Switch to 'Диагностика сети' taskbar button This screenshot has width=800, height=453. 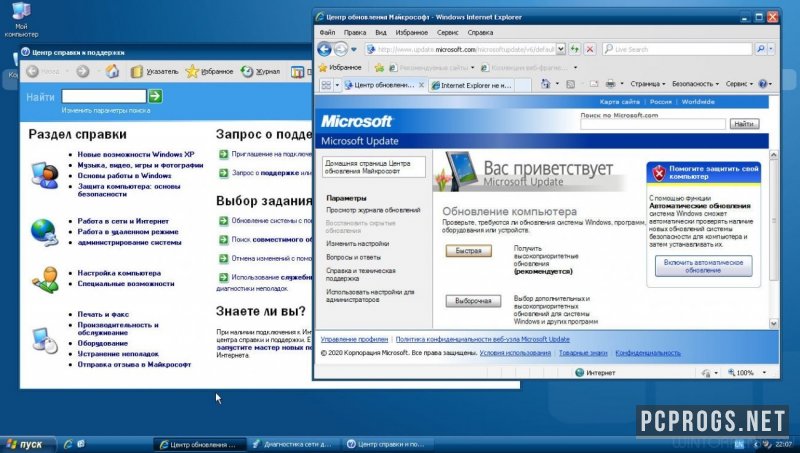293,444
